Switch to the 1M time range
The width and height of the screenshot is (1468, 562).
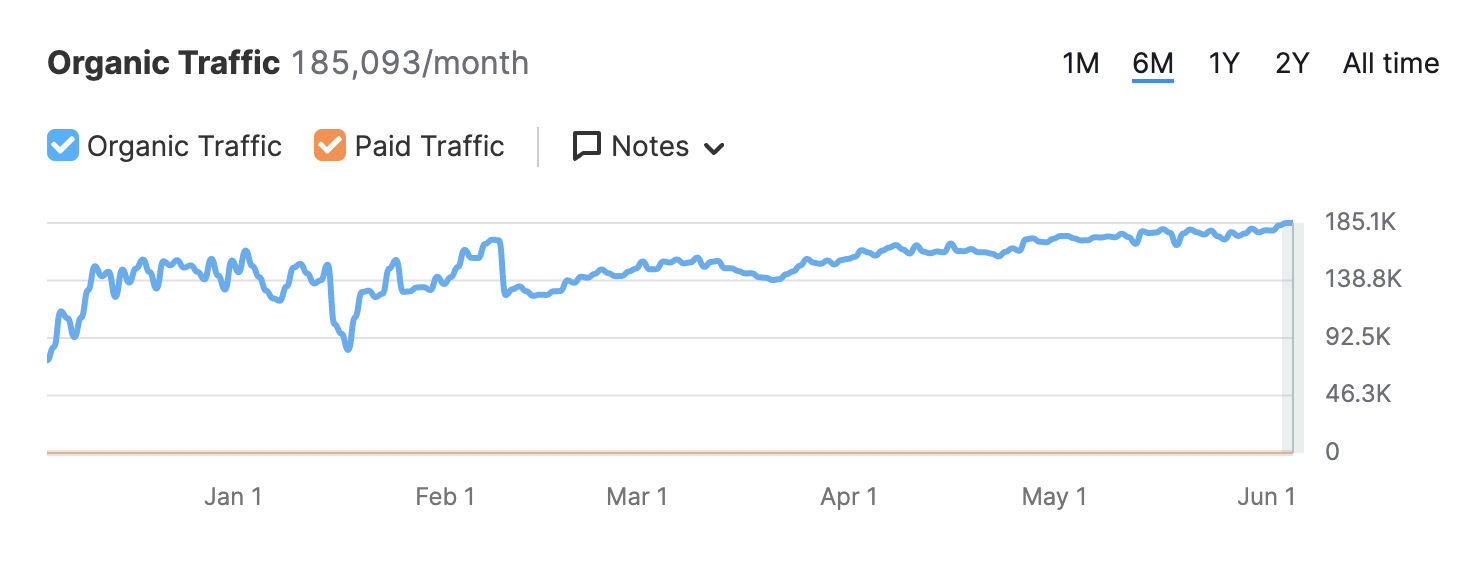1080,64
